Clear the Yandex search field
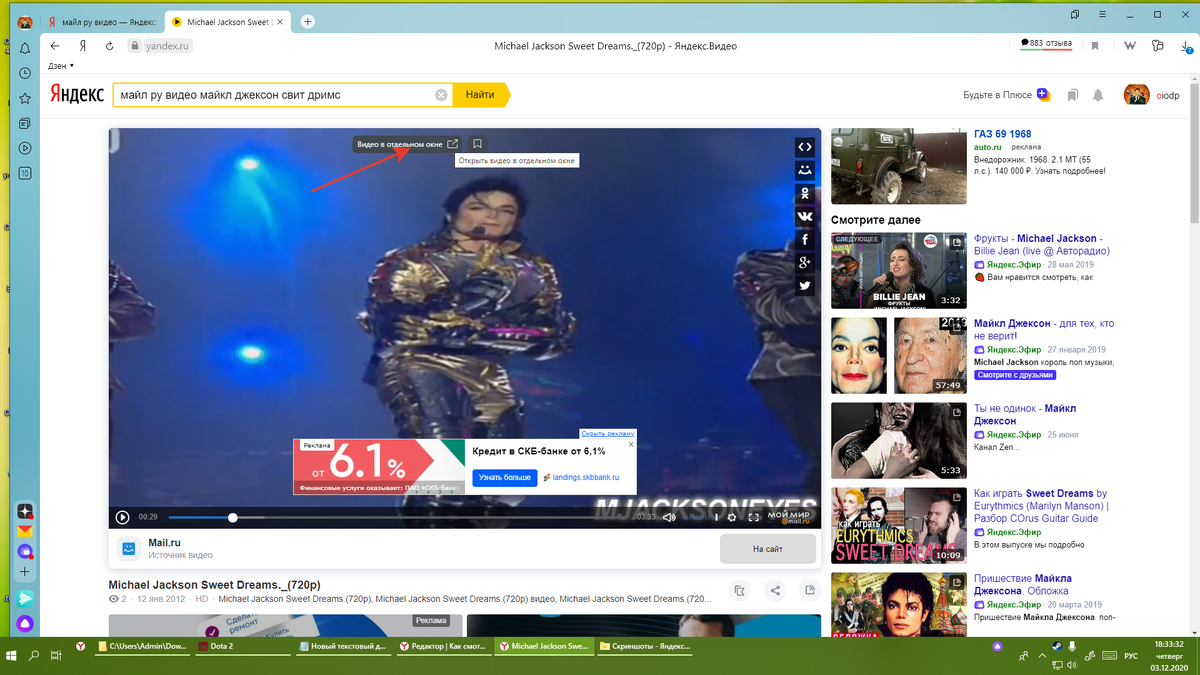Viewport: 1200px width, 675px height. pos(441,95)
